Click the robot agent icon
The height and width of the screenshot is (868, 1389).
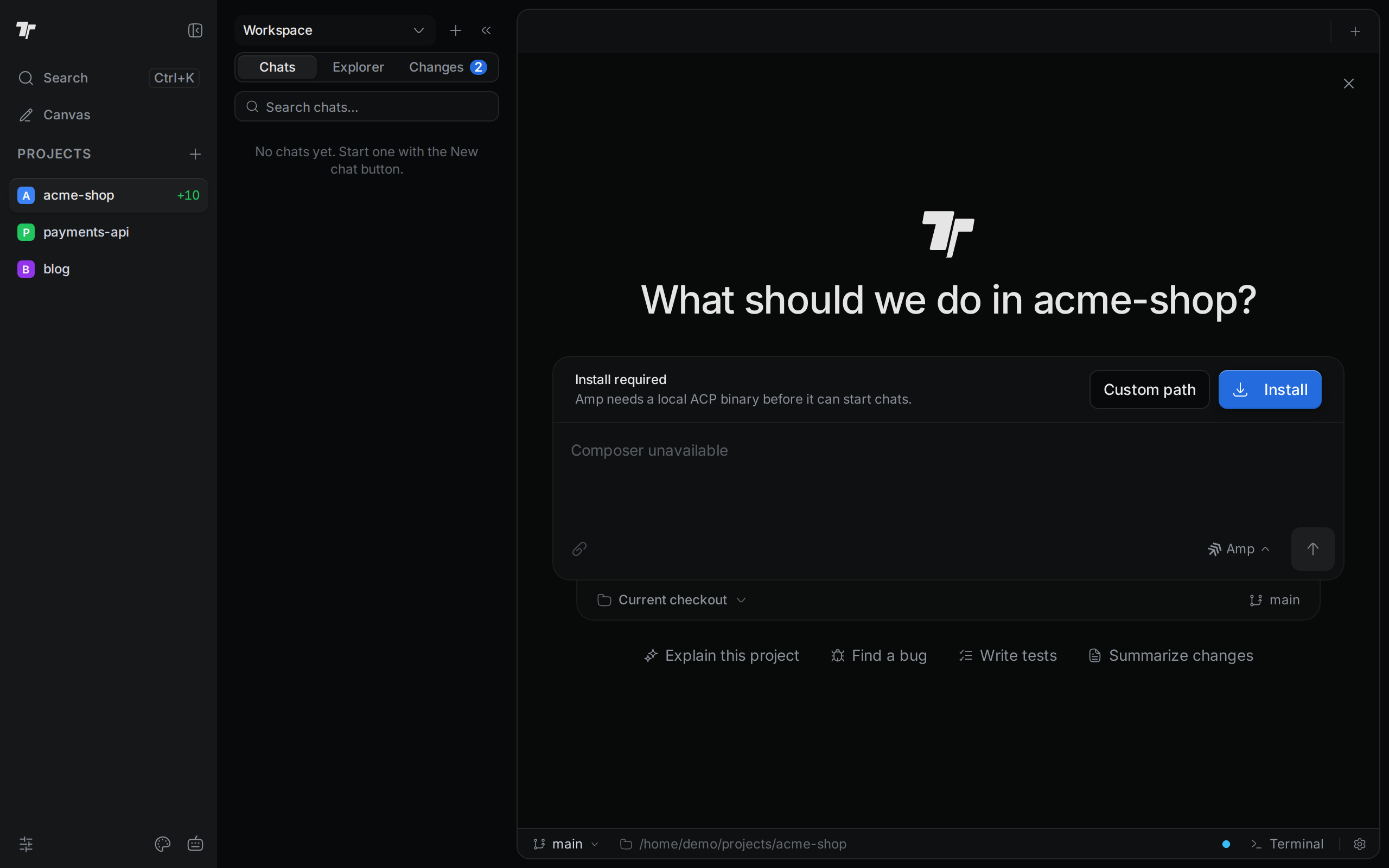pyautogui.click(x=195, y=844)
